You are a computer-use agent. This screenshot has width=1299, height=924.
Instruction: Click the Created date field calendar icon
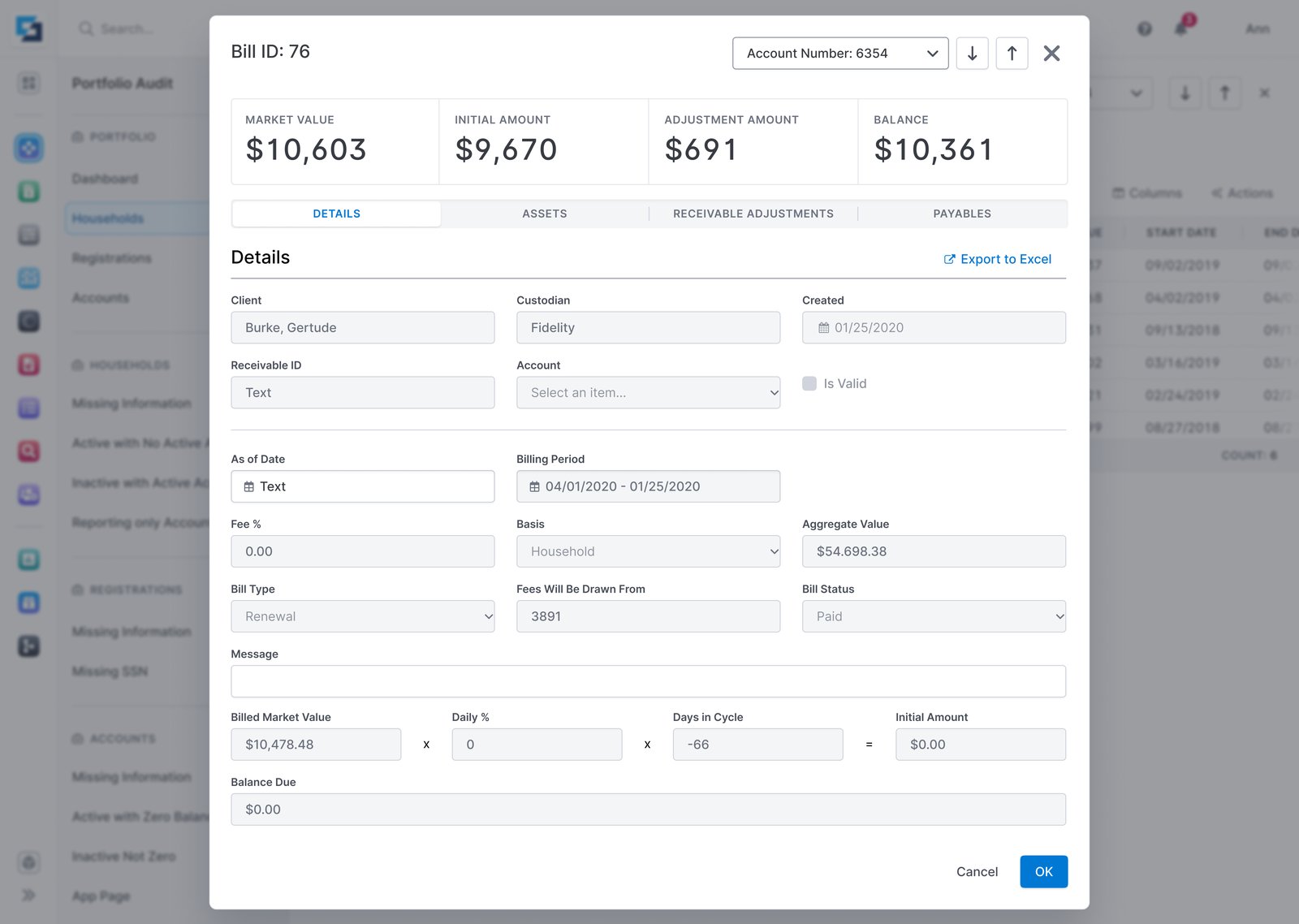click(823, 328)
